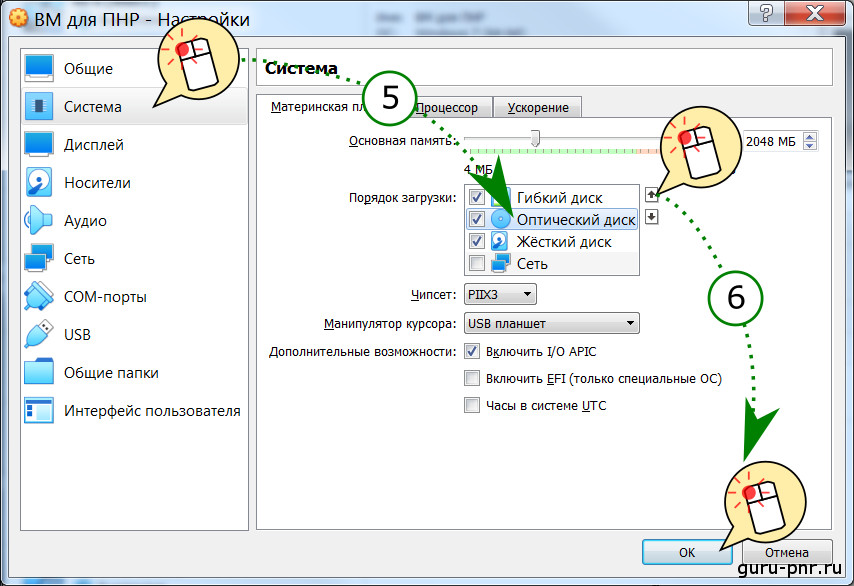Open the Носители disk icon
The width and height of the screenshot is (854, 586).
tap(39, 182)
